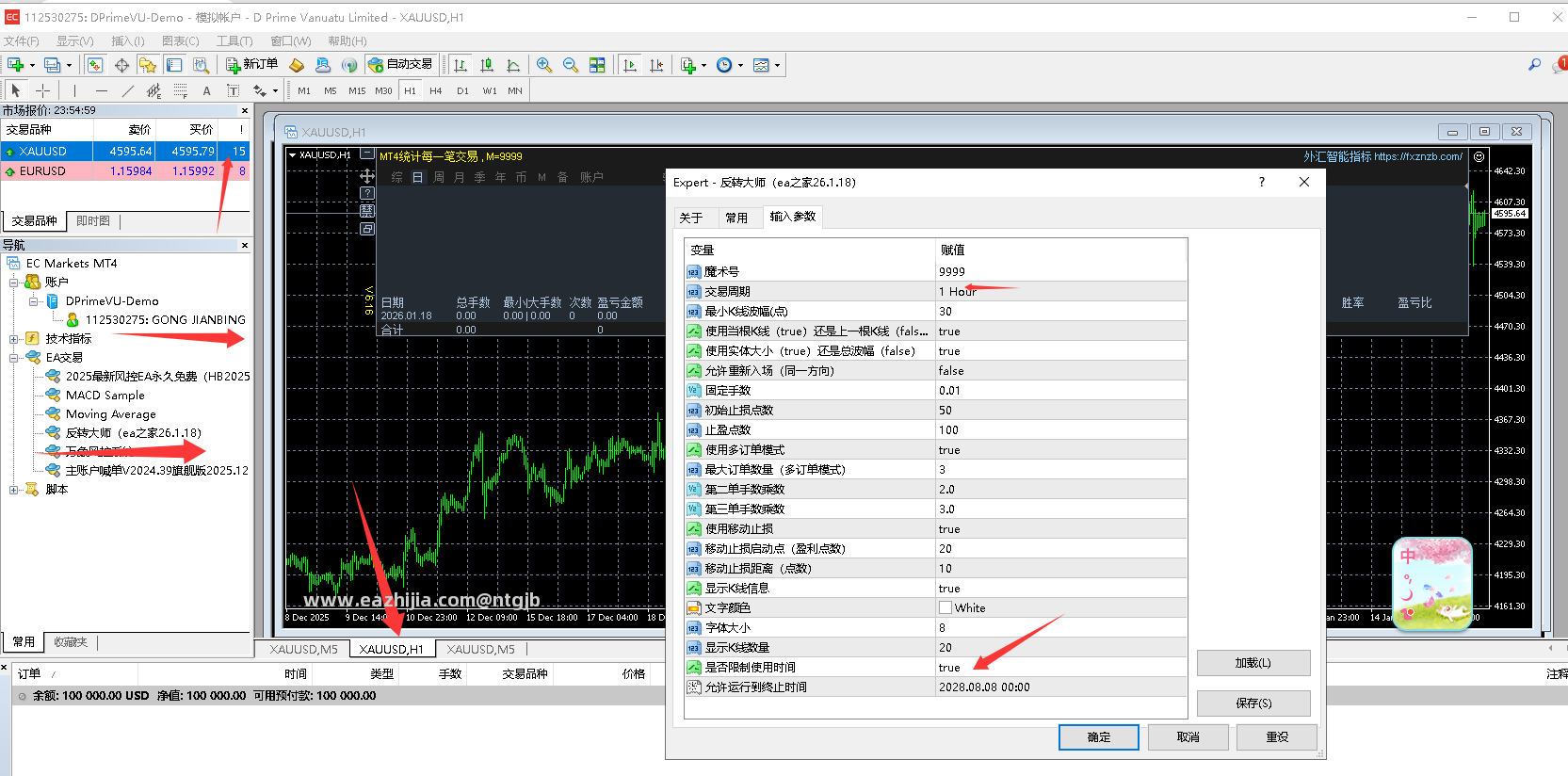Viewport: 1568px width, 776px height.
Task: Select the 1 Hour trading period value
Action: pos(1060,291)
